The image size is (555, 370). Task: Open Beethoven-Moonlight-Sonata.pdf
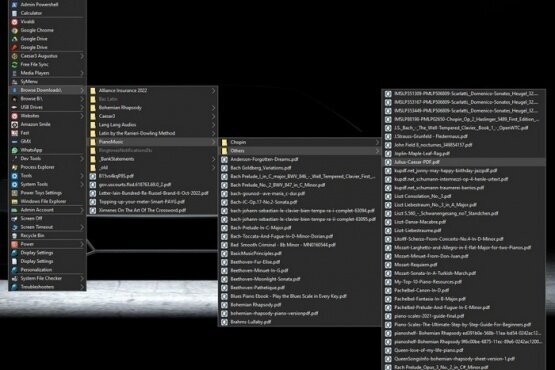299,279
